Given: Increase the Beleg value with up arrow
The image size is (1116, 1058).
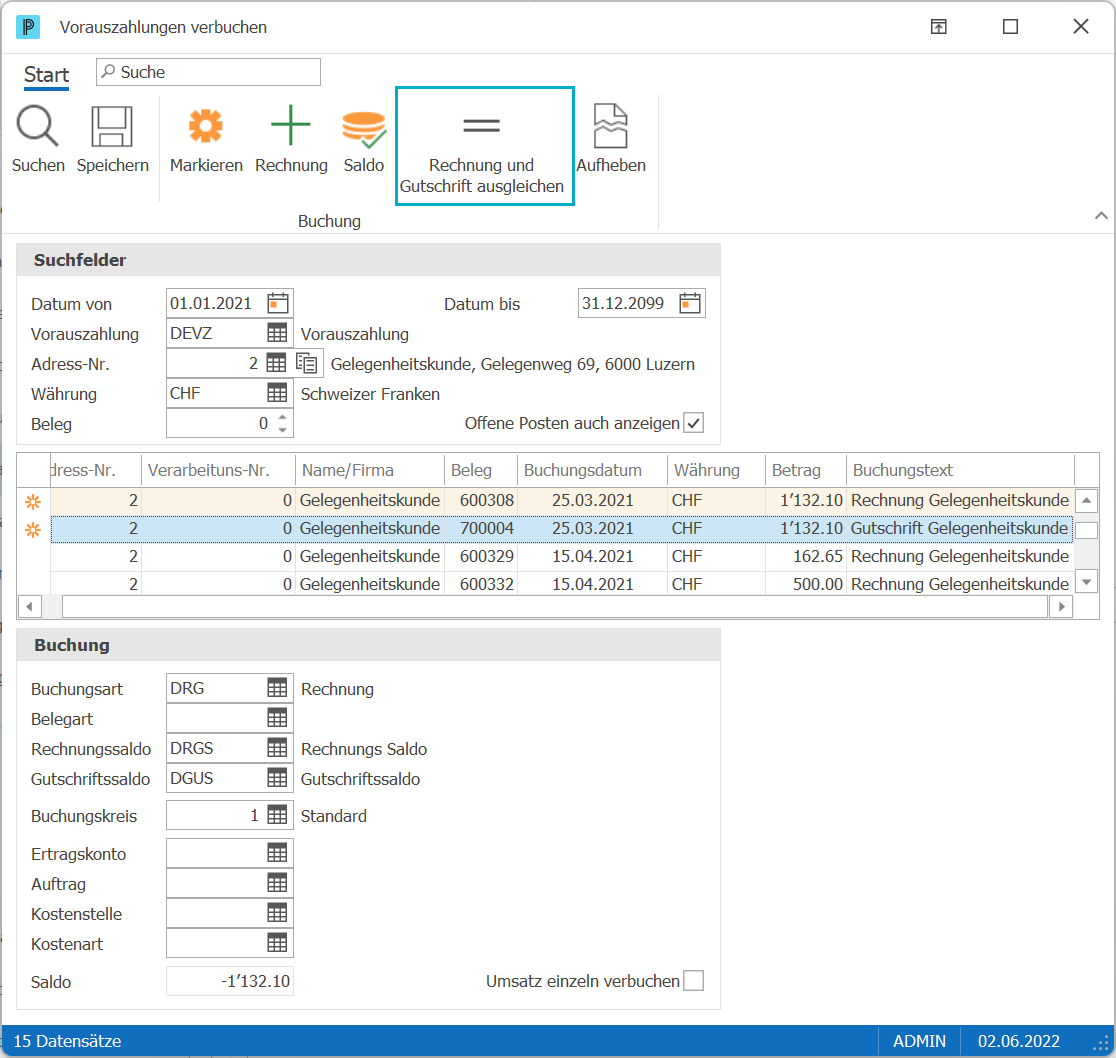Looking at the screenshot, I should [283, 417].
